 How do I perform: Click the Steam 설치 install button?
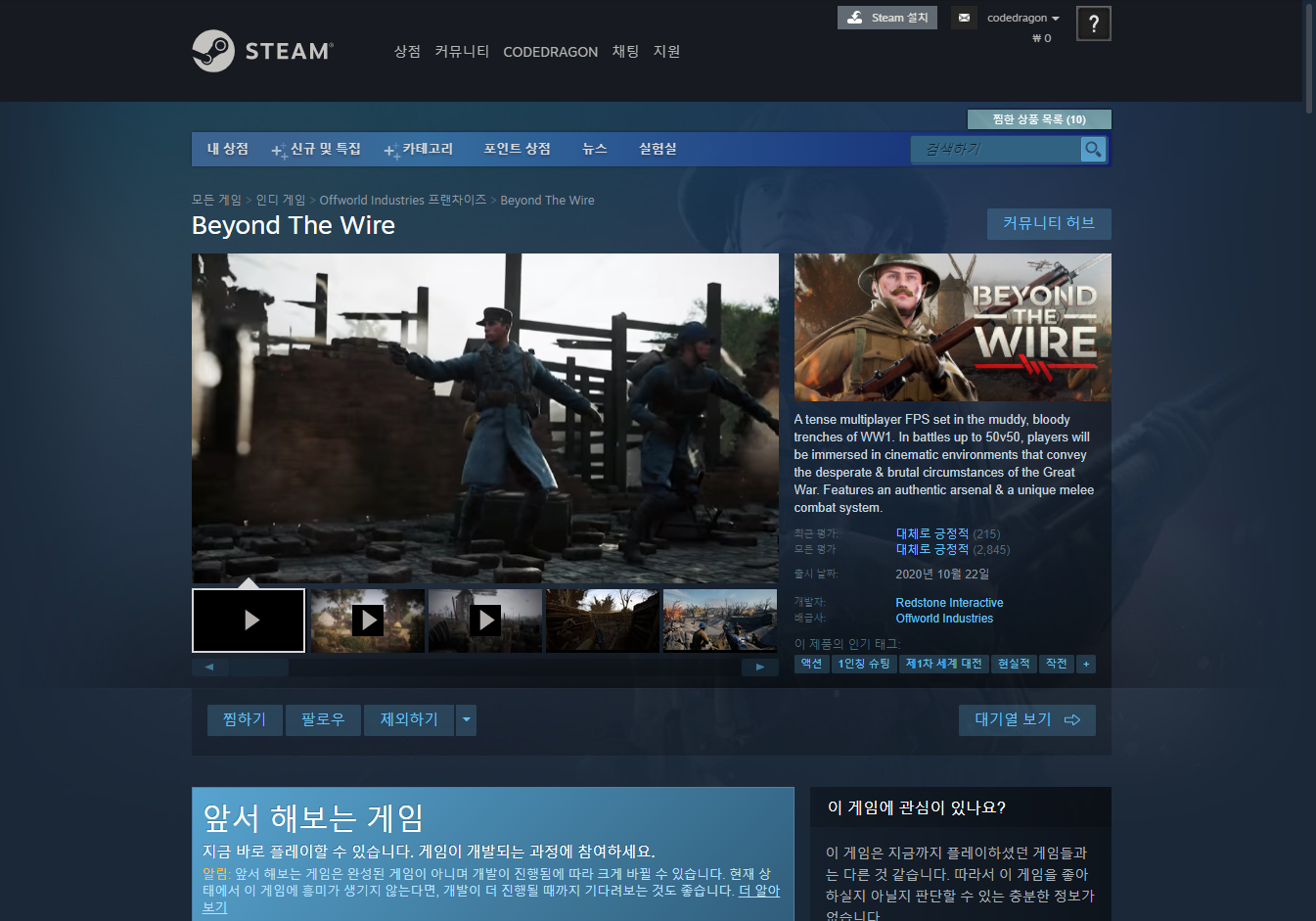click(x=887, y=18)
